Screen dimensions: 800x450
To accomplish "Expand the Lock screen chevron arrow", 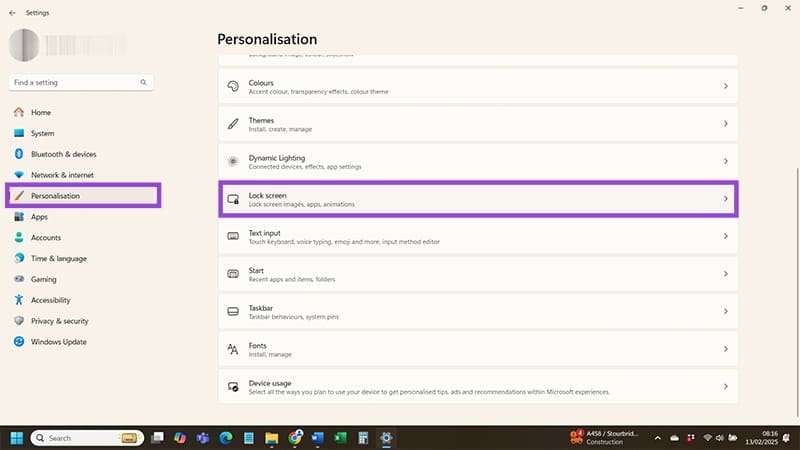I will point(725,198).
